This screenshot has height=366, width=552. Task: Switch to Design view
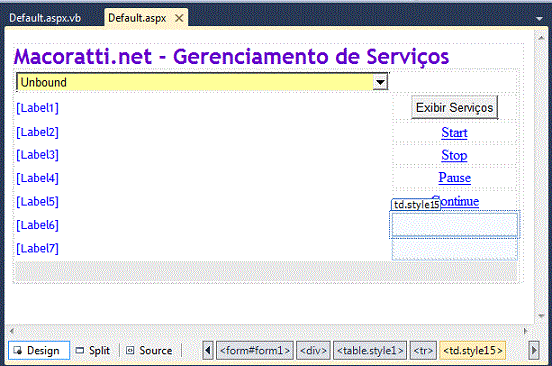pos(39,350)
